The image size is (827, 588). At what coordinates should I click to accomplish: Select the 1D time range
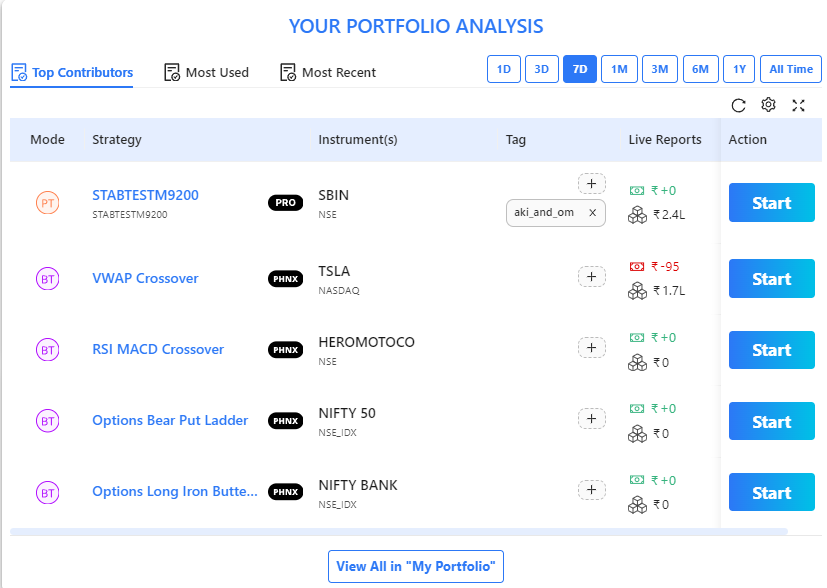[504, 69]
